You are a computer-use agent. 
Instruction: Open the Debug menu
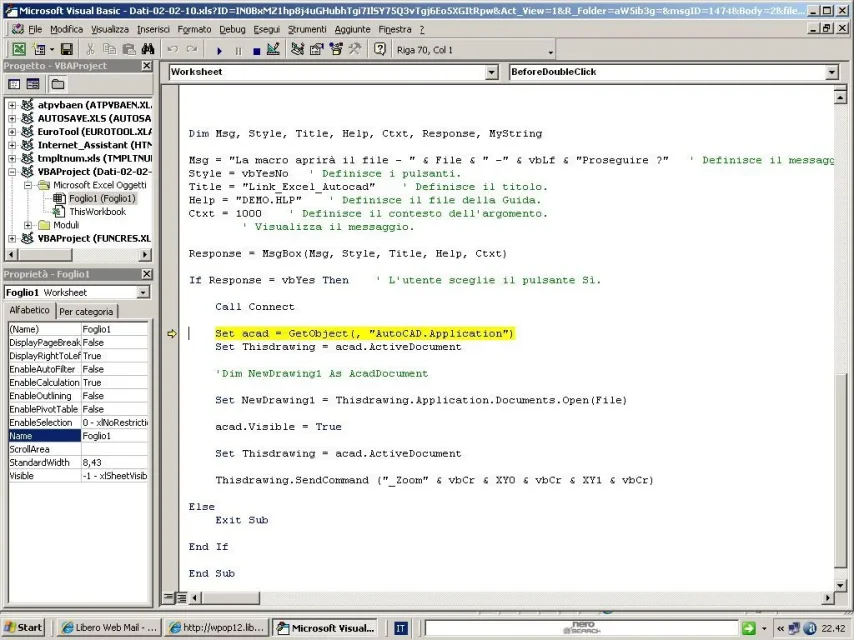coord(232,29)
